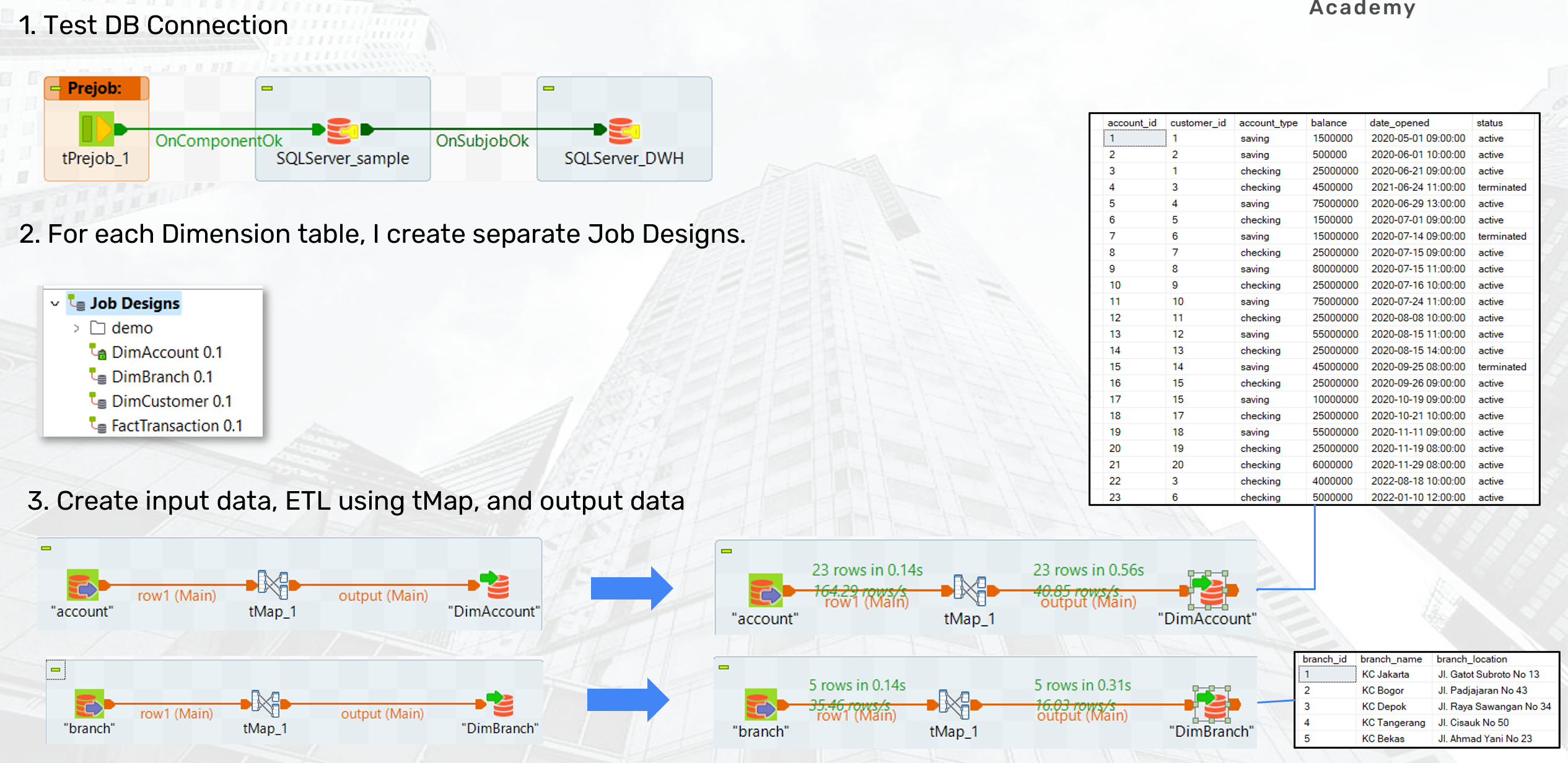The image size is (1568, 763).
Task: Select the highlighted "DimBranch" output in executed job
Action: [1212, 704]
